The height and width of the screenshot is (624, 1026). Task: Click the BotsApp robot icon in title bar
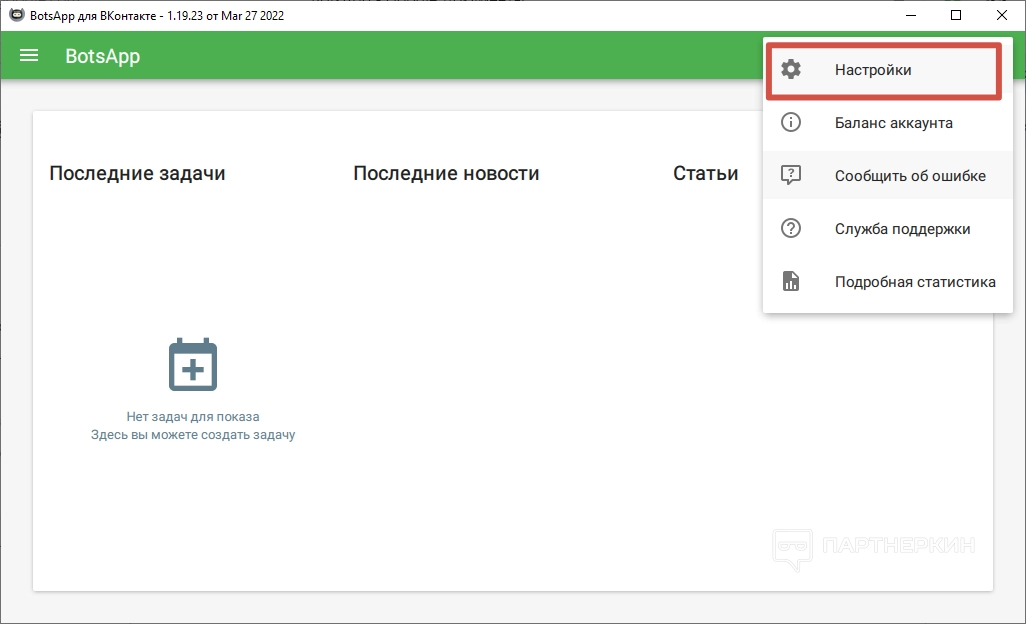click(16, 15)
